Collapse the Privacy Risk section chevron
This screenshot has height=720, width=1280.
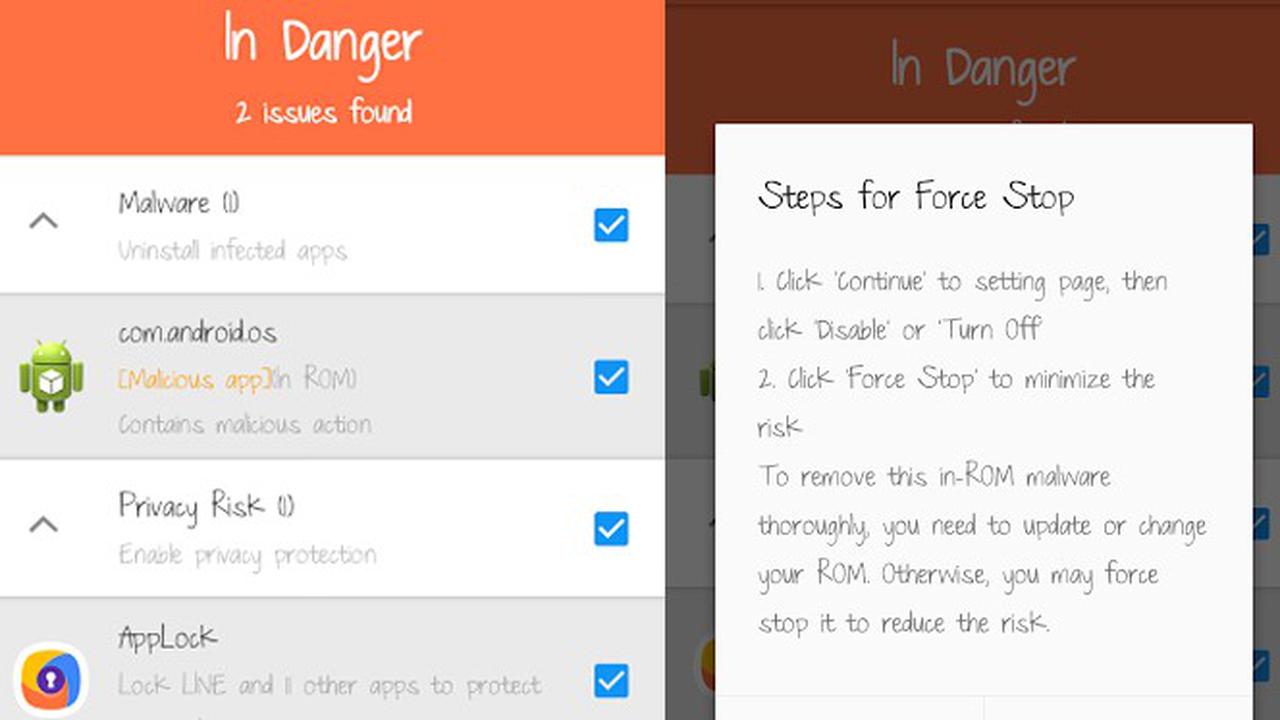(x=43, y=524)
